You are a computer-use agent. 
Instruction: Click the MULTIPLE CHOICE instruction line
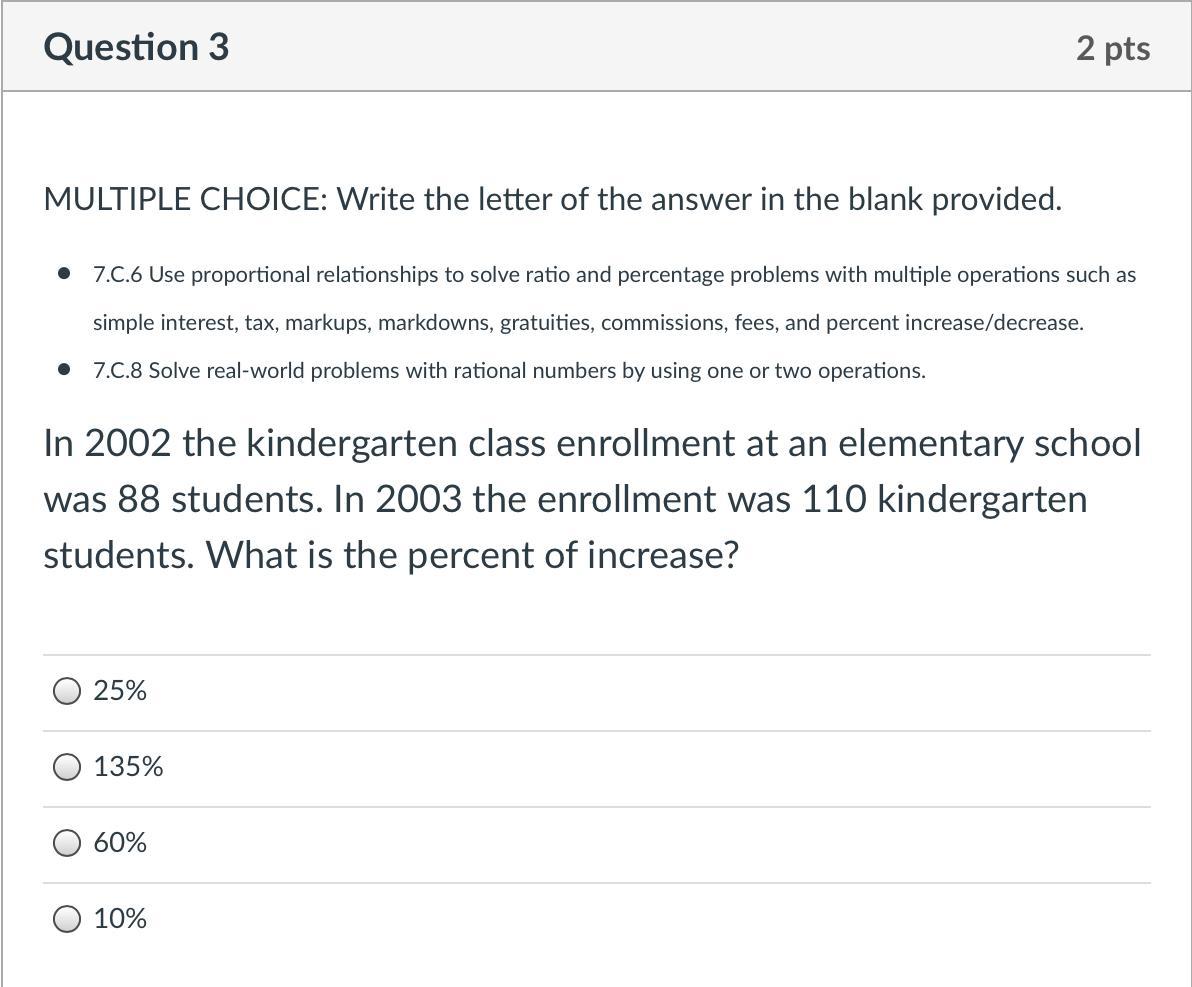(553, 199)
